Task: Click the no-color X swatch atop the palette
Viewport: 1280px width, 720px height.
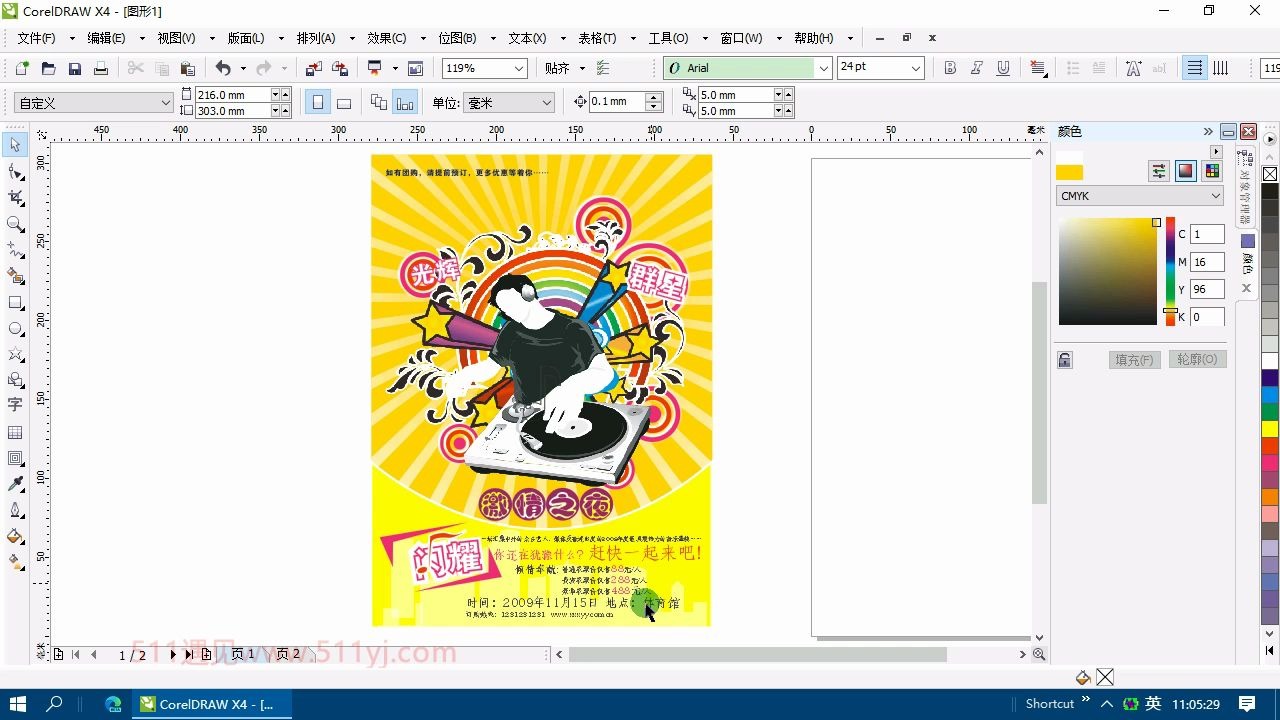Action: pyautogui.click(x=1270, y=174)
